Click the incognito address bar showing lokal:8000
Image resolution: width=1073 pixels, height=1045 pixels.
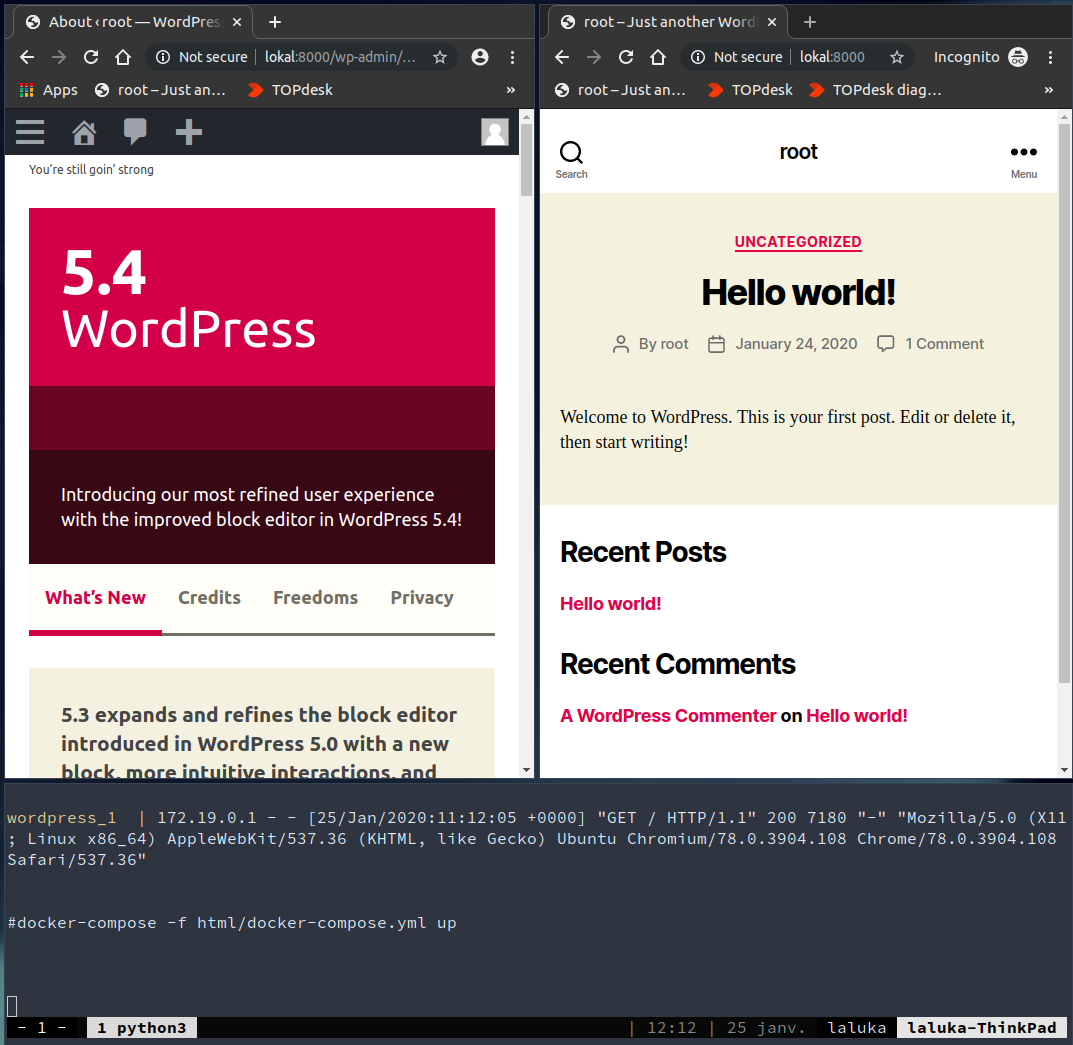tap(832, 57)
